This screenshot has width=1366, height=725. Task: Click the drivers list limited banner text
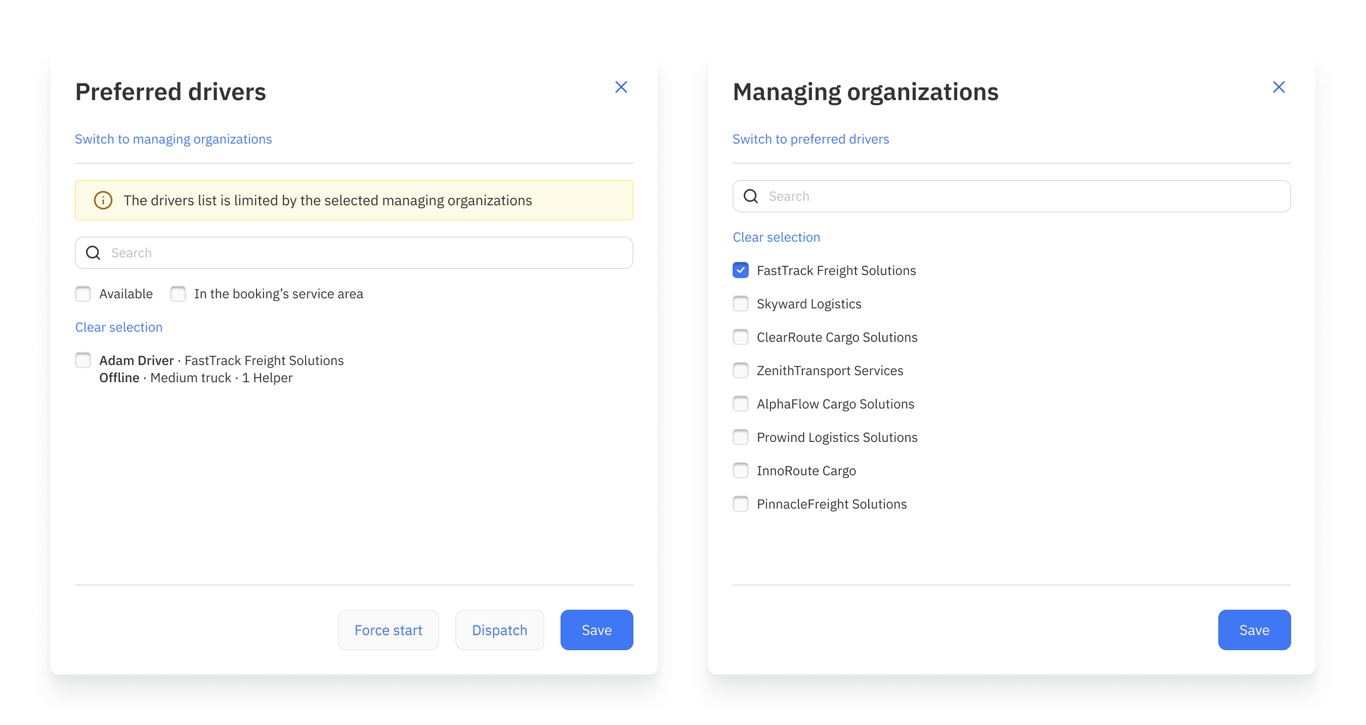click(x=328, y=200)
